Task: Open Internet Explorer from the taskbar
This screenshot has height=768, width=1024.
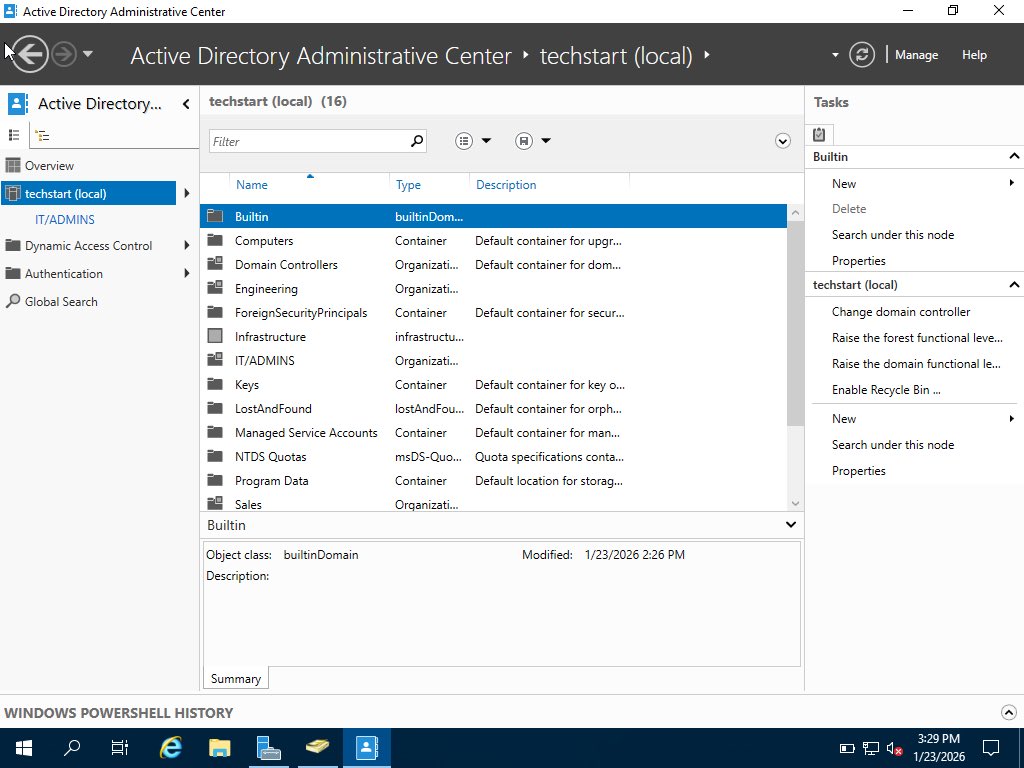Action: [170, 748]
